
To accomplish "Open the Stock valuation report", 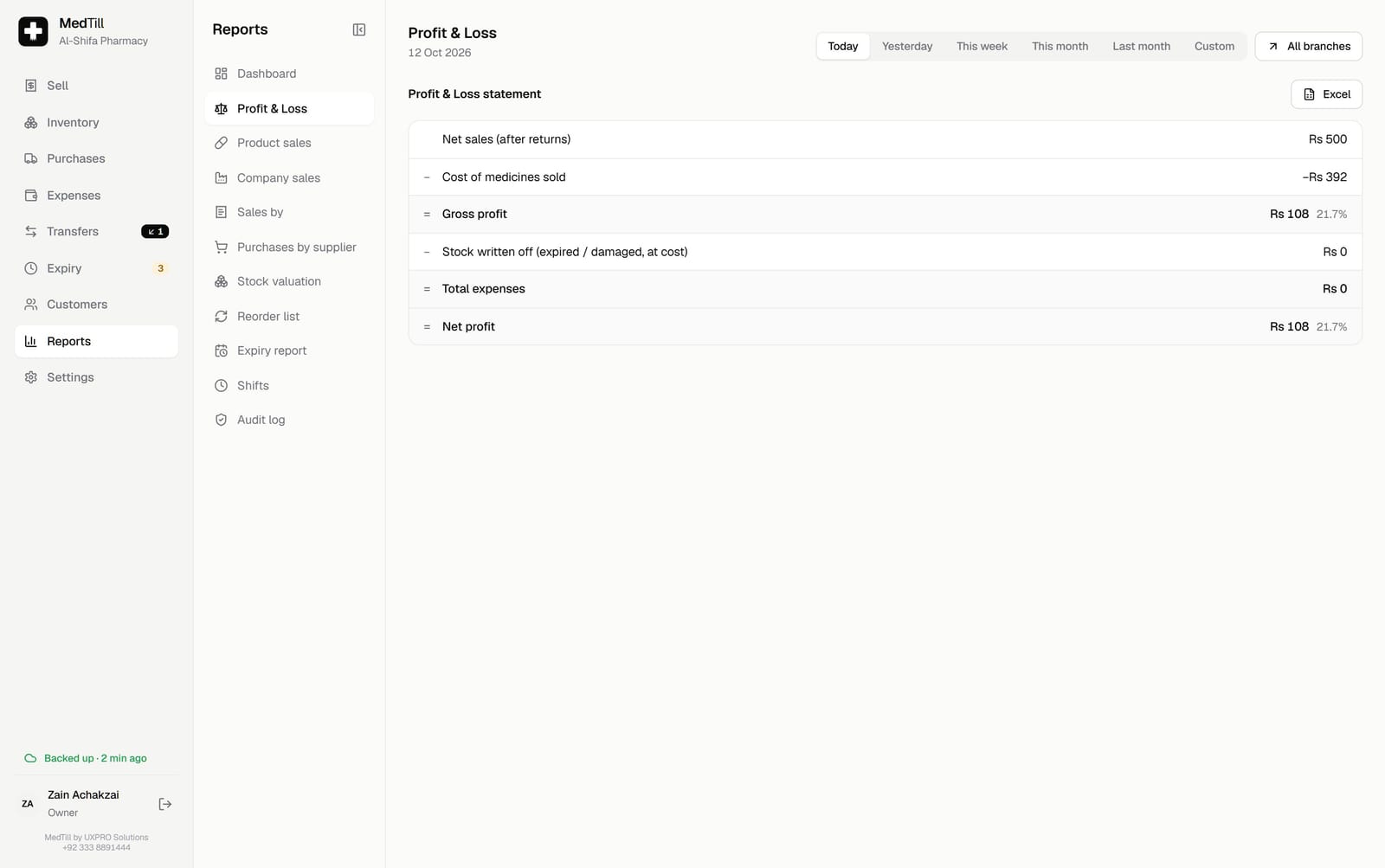I will (x=289, y=281).
